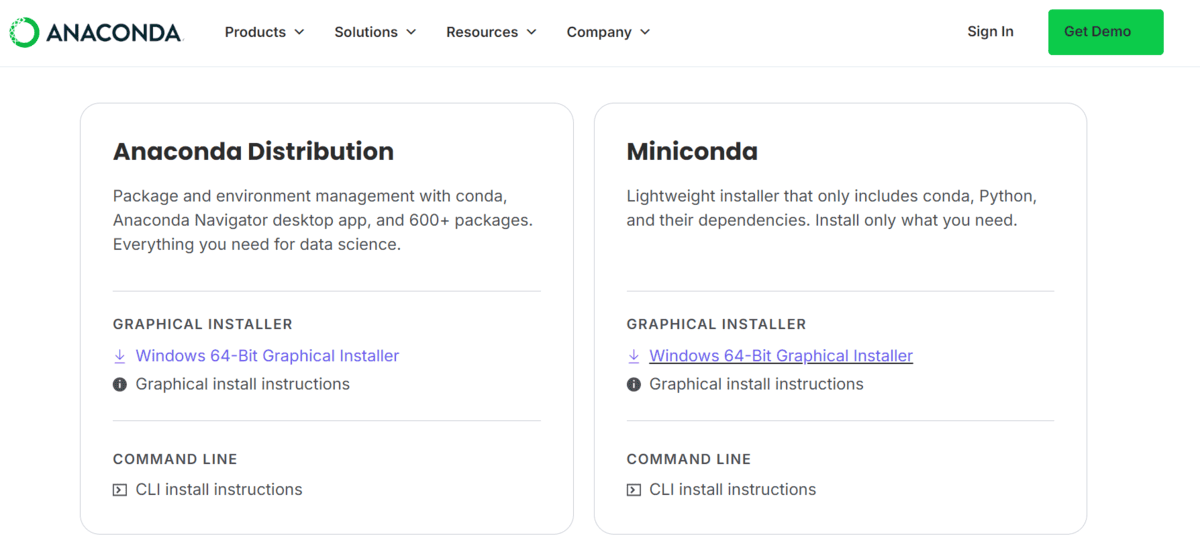Expand the Company chevron arrow
1200x546 pixels.
tap(645, 32)
